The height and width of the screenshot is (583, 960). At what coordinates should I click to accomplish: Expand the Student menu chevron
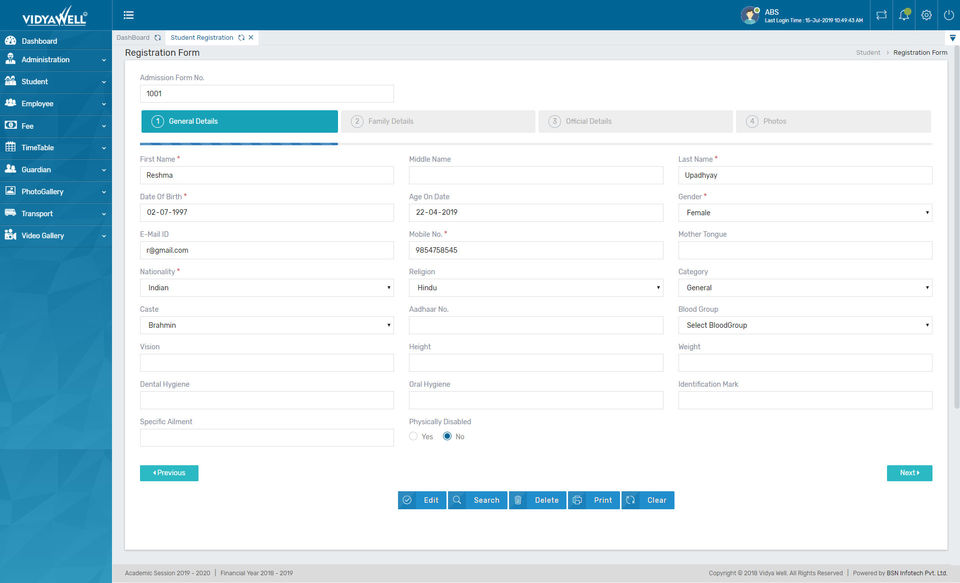point(103,82)
